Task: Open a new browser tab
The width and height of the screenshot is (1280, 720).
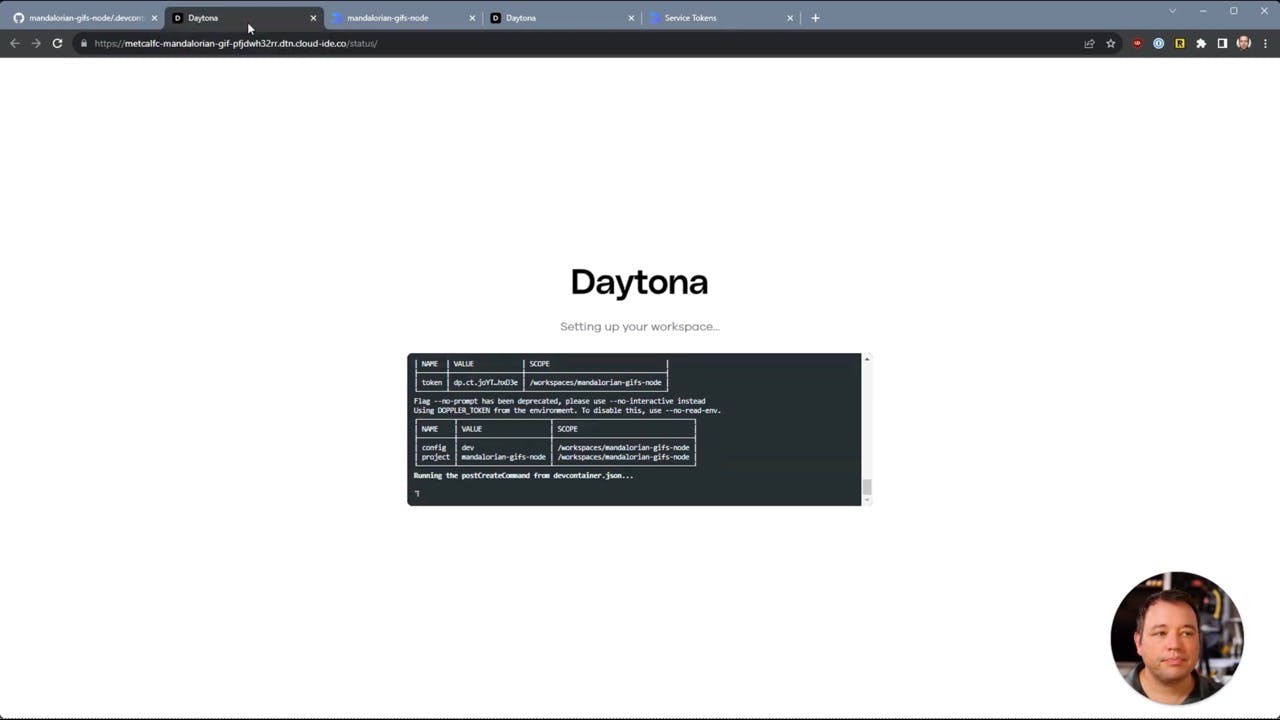Action: tap(815, 18)
